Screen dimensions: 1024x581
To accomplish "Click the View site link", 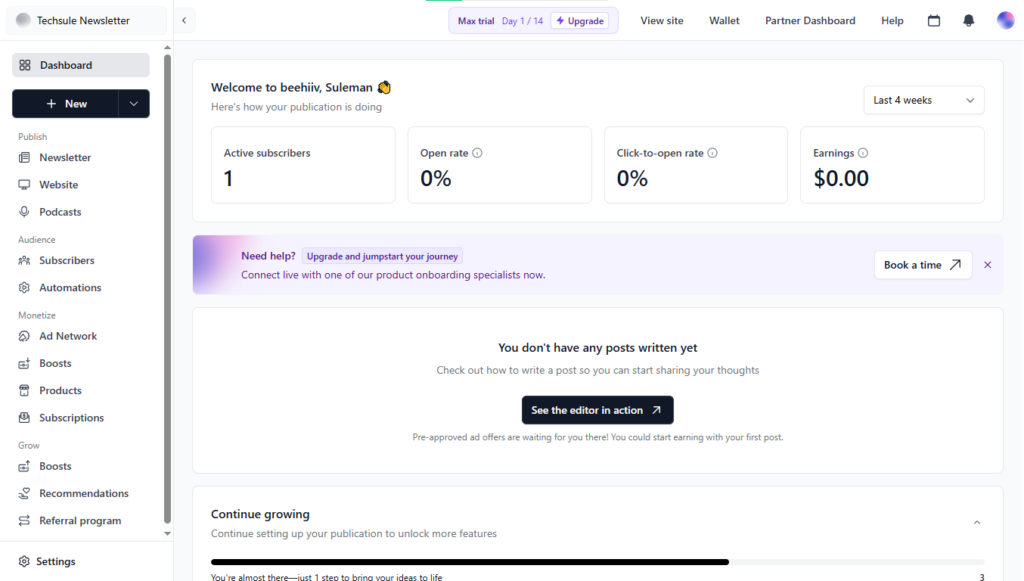I will coord(662,21).
